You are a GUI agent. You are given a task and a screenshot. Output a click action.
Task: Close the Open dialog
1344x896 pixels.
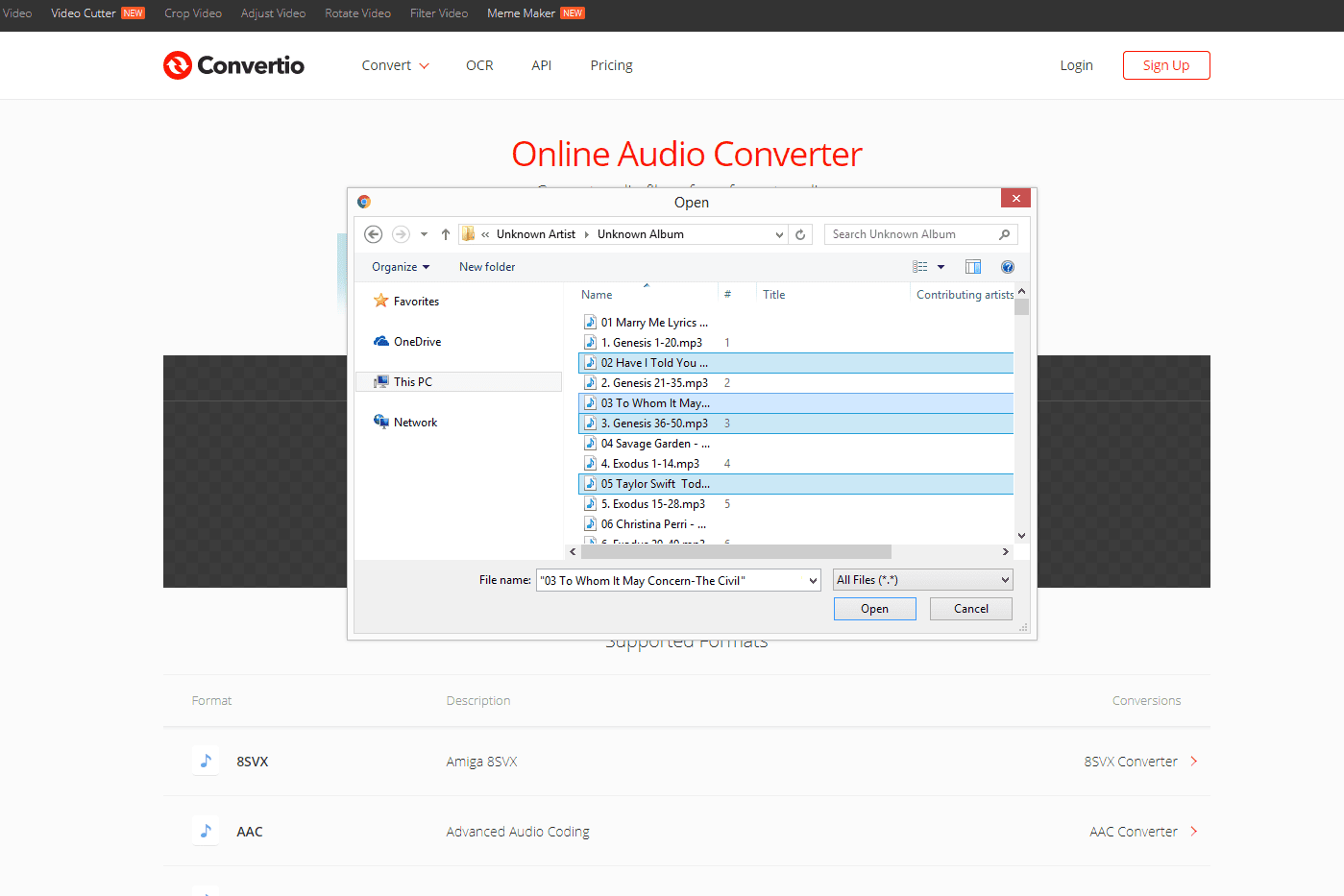coord(1015,198)
